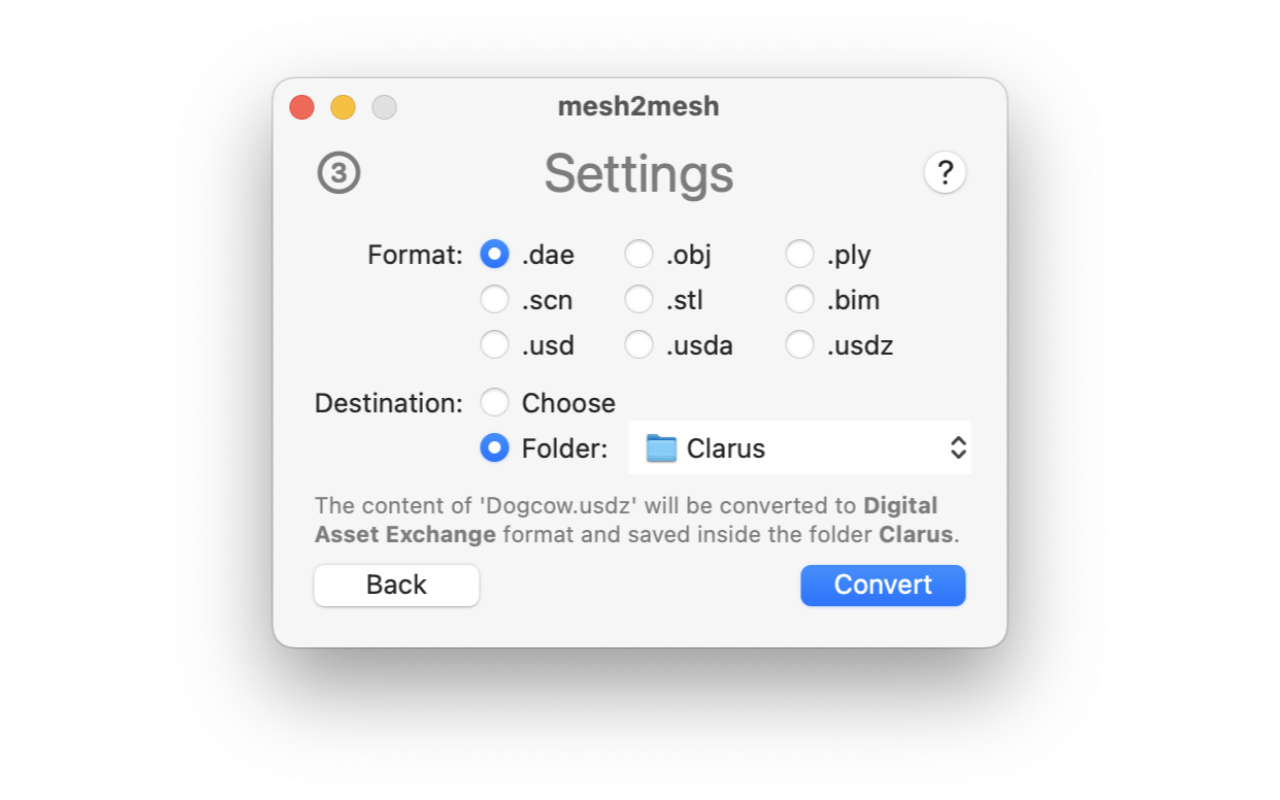Image resolution: width=1280 pixels, height=800 pixels.
Task: Click the yellow minimize window button
Action: pos(343,107)
